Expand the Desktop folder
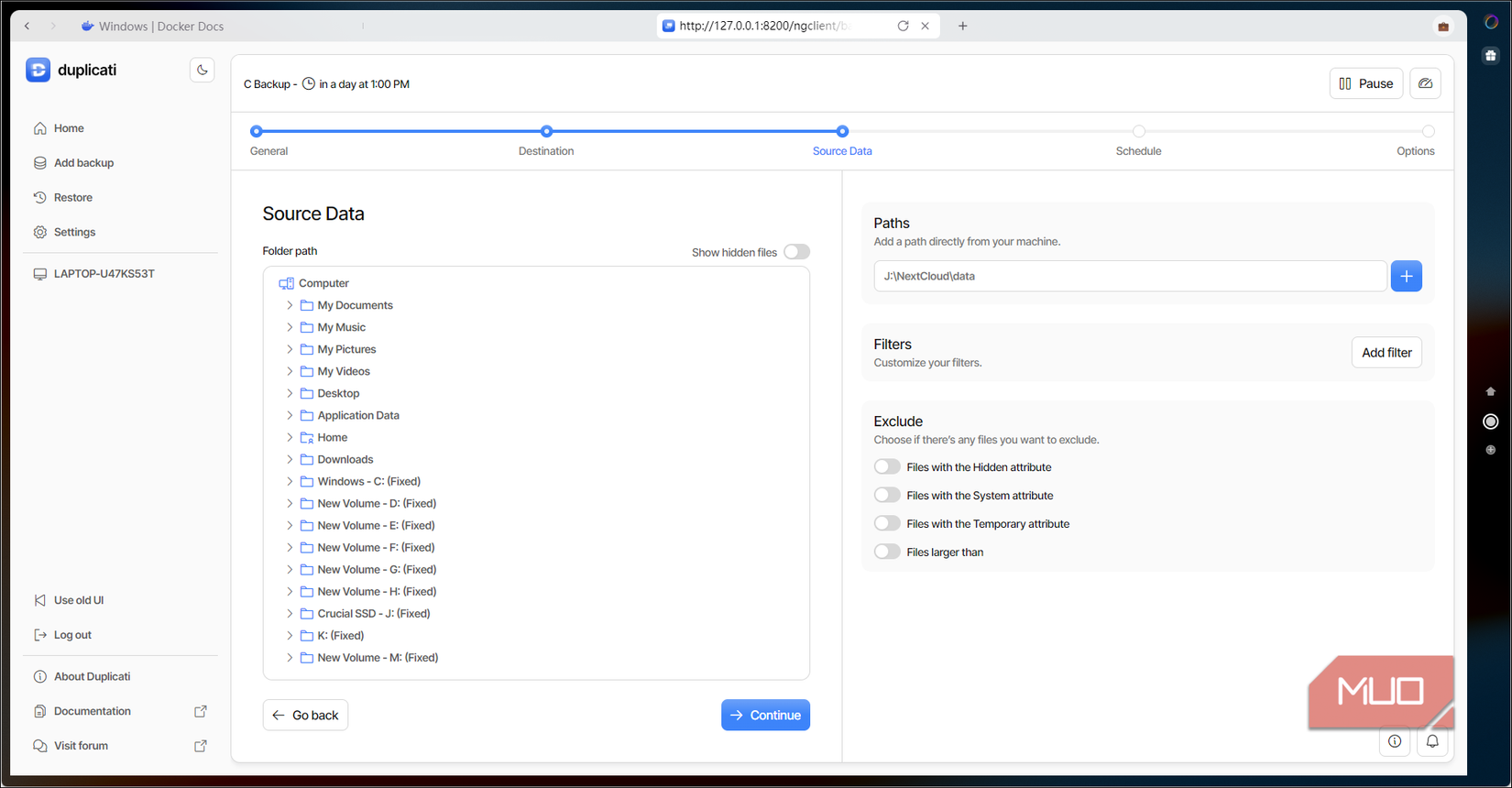The height and width of the screenshot is (788, 1512). (x=290, y=393)
